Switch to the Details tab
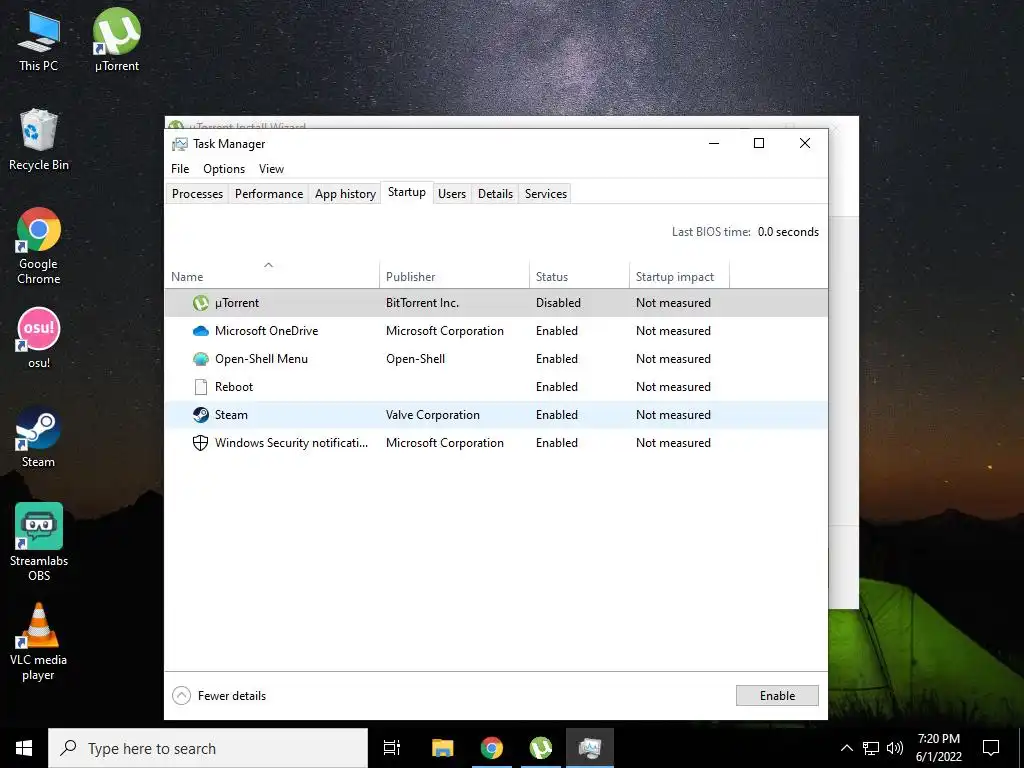 pyautogui.click(x=496, y=194)
